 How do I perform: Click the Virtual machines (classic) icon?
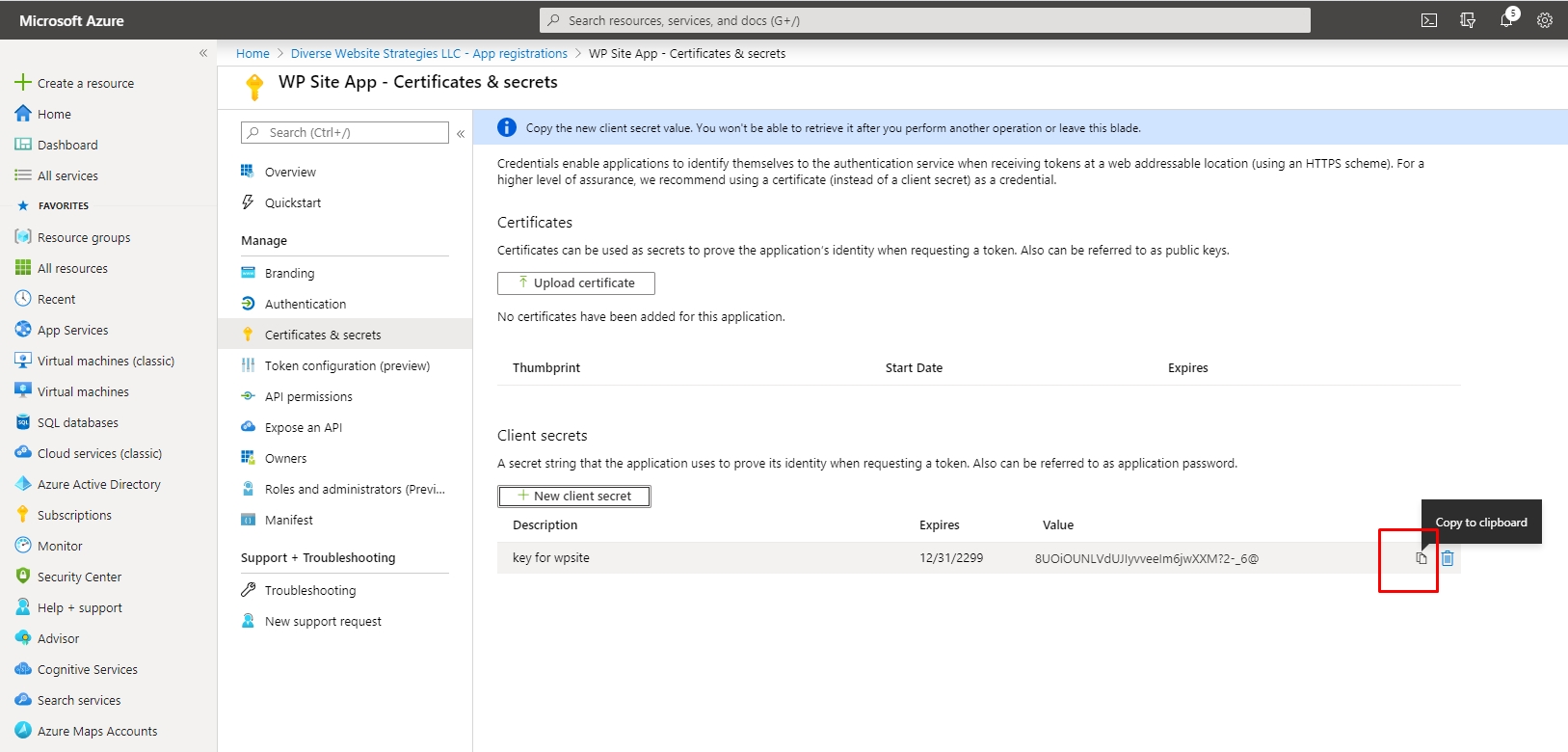pos(23,361)
